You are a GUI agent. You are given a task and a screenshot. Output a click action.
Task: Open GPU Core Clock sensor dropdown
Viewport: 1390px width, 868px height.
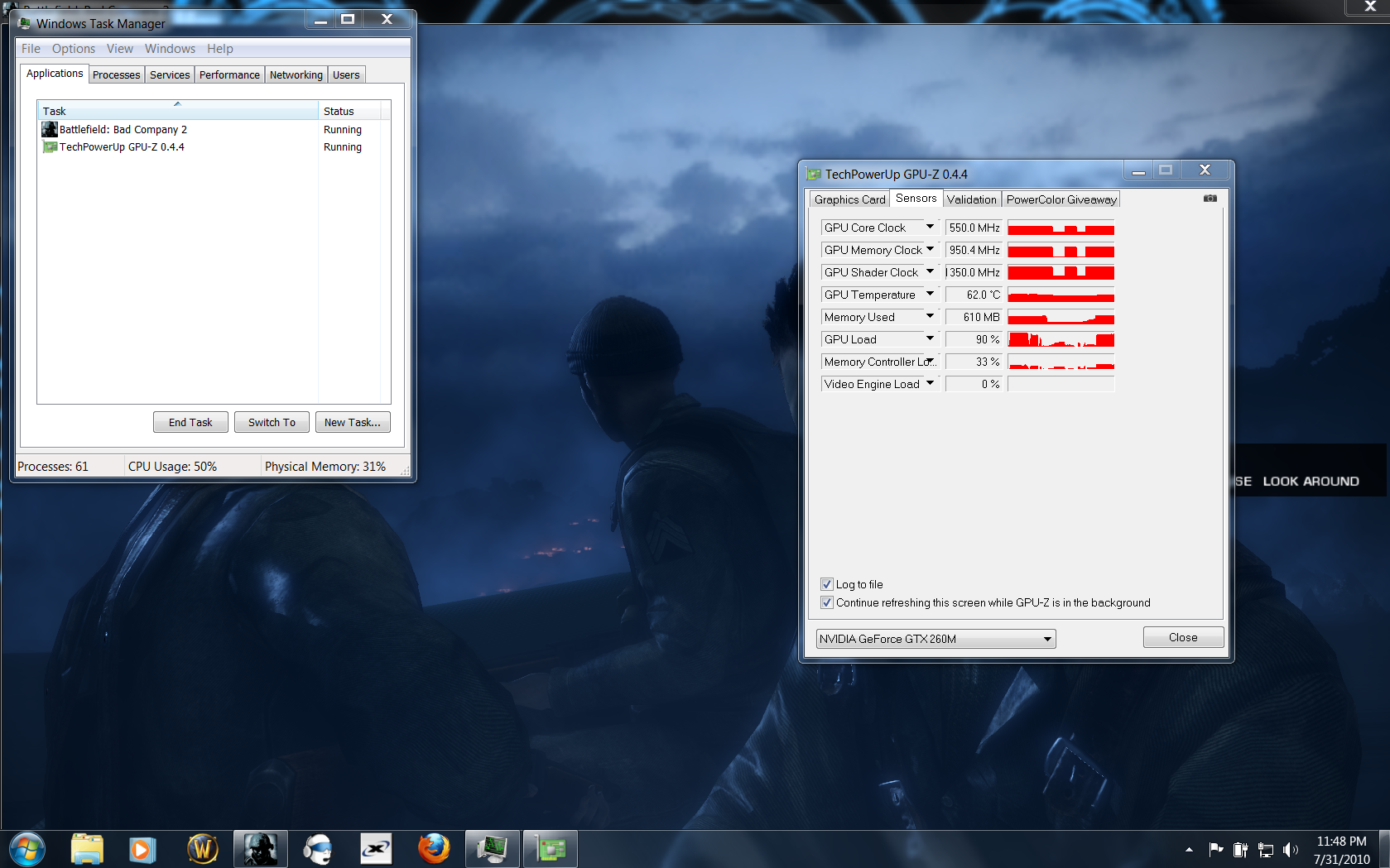[930, 228]
